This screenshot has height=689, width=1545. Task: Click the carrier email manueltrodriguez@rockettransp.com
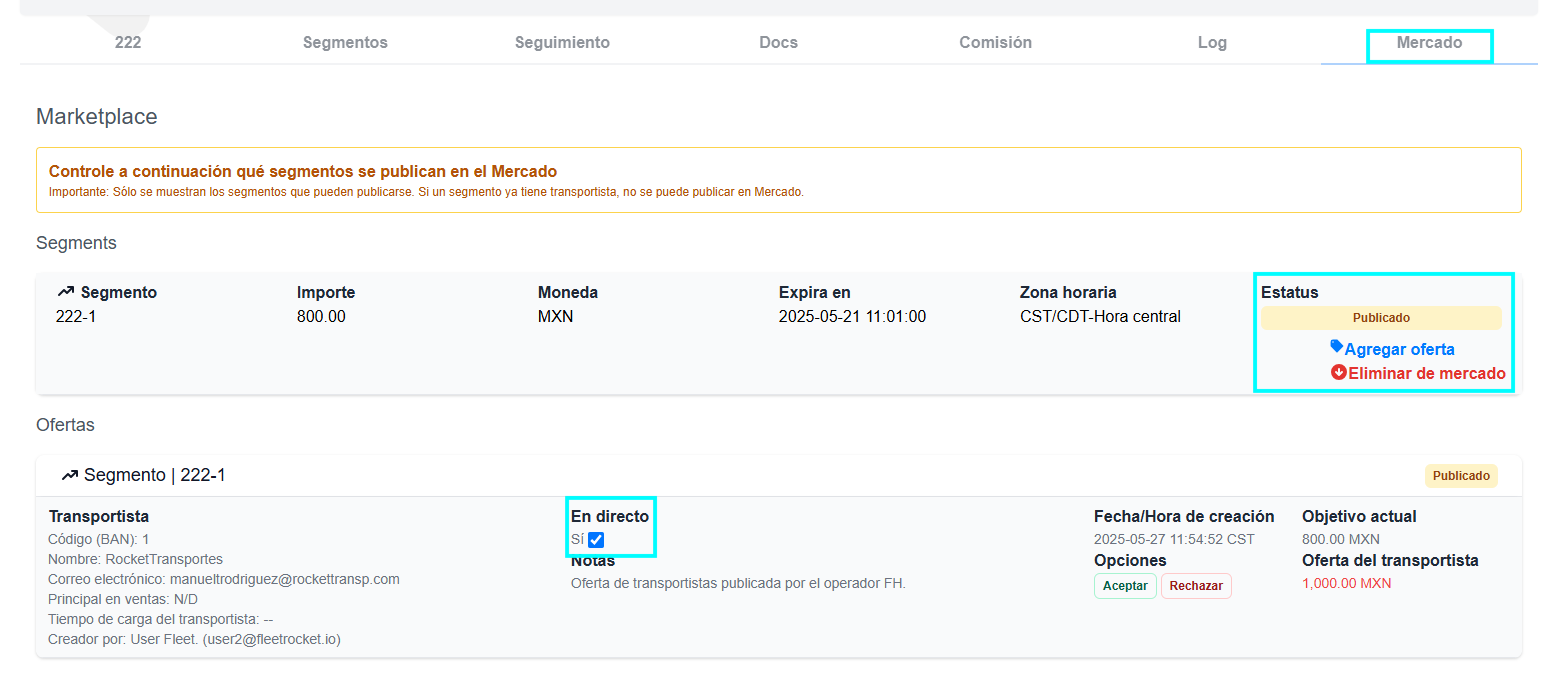point(285,579)
